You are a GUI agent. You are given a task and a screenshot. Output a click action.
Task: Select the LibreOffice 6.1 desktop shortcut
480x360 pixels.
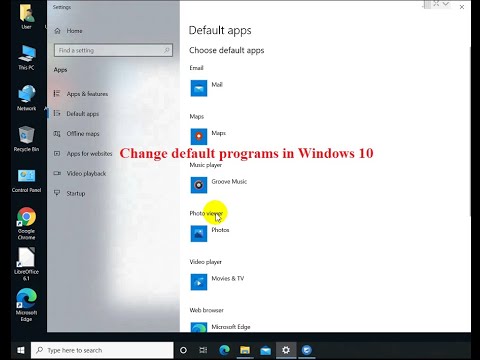click(26, 264)
